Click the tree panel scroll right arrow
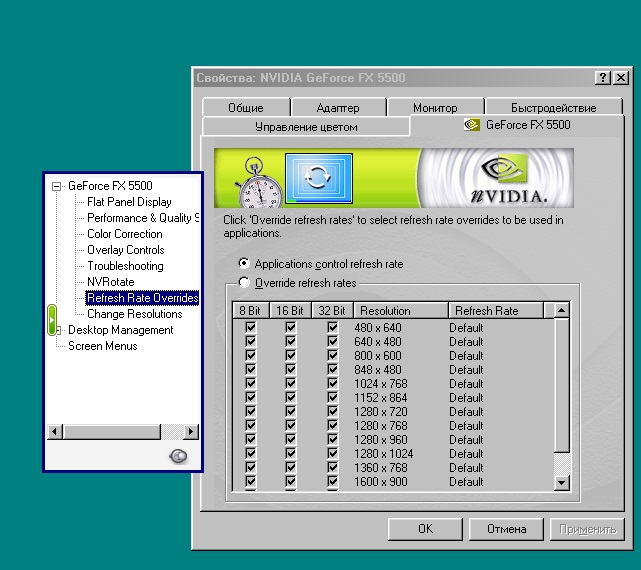The height and width of the screenshot is (570, 641). click(x=191, y=431)
